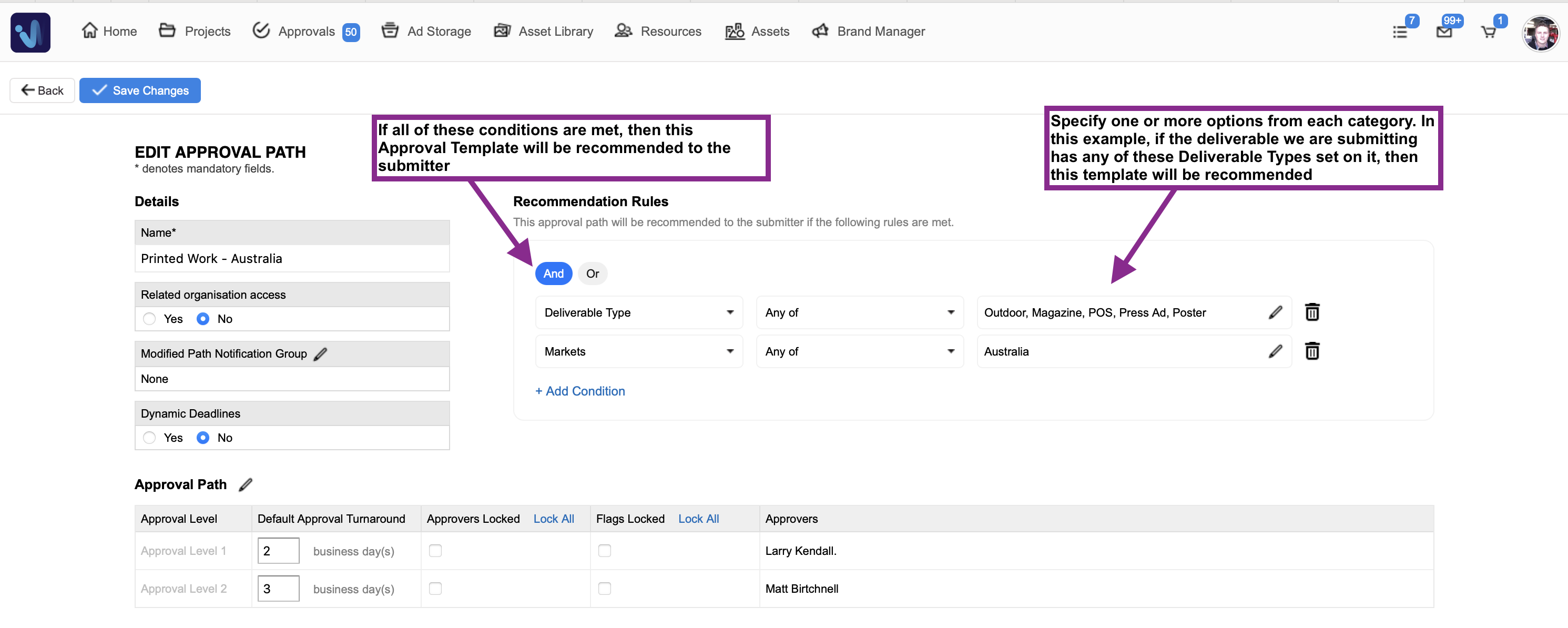Expand the Any of dropdown for Markets
1568x628 pixels.
[859, 351]
